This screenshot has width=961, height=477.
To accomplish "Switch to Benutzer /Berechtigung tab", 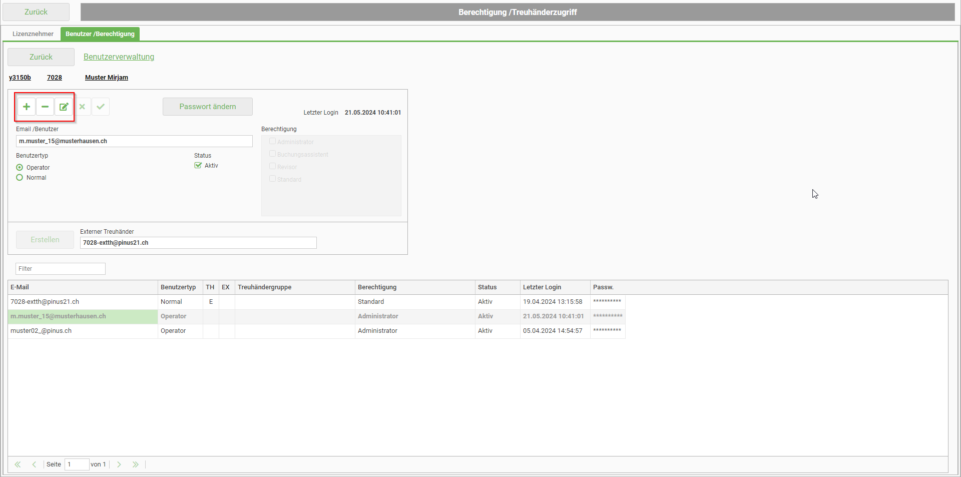I will (x=100, y=34).
